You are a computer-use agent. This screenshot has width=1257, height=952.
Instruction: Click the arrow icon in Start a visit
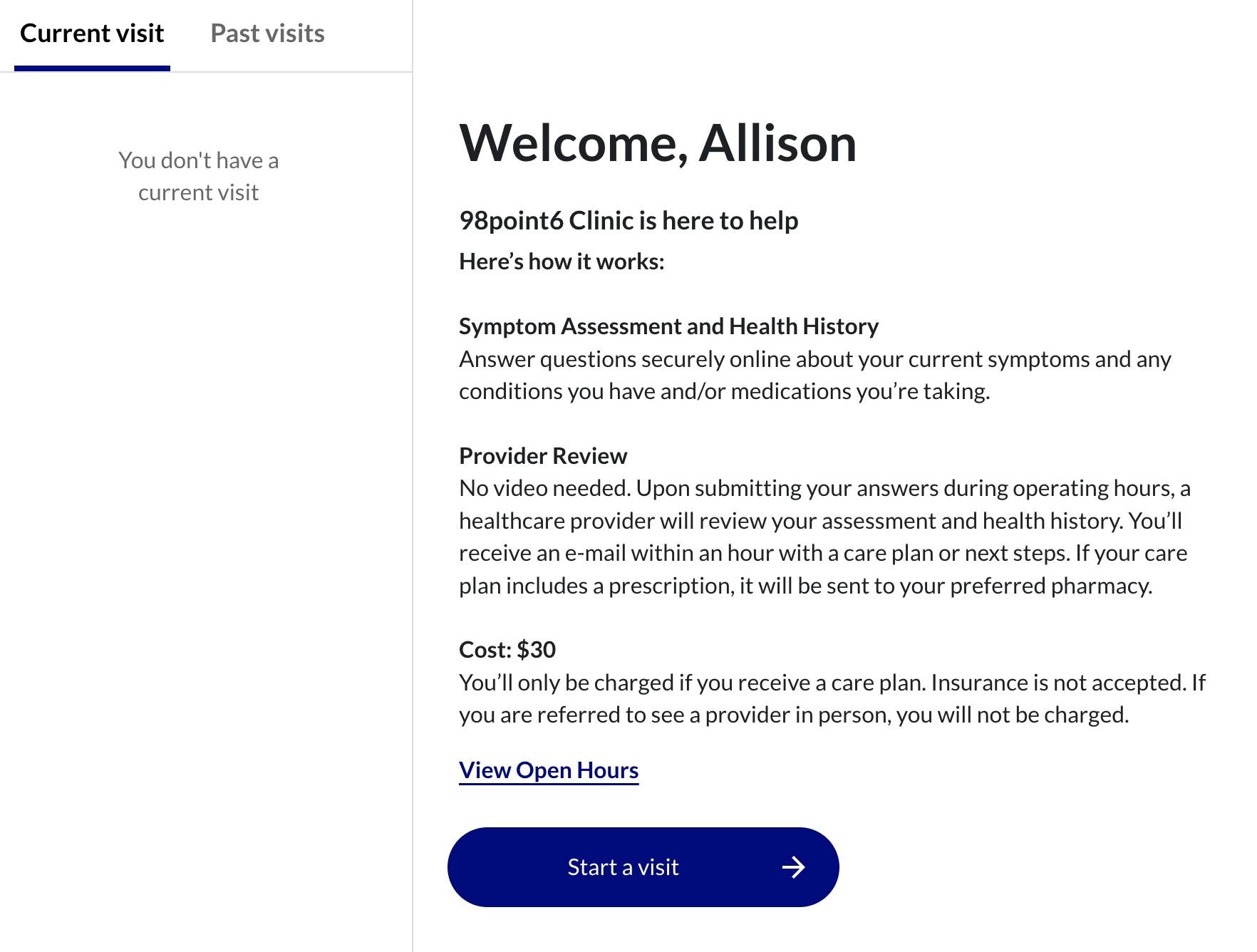click(793, 867)
